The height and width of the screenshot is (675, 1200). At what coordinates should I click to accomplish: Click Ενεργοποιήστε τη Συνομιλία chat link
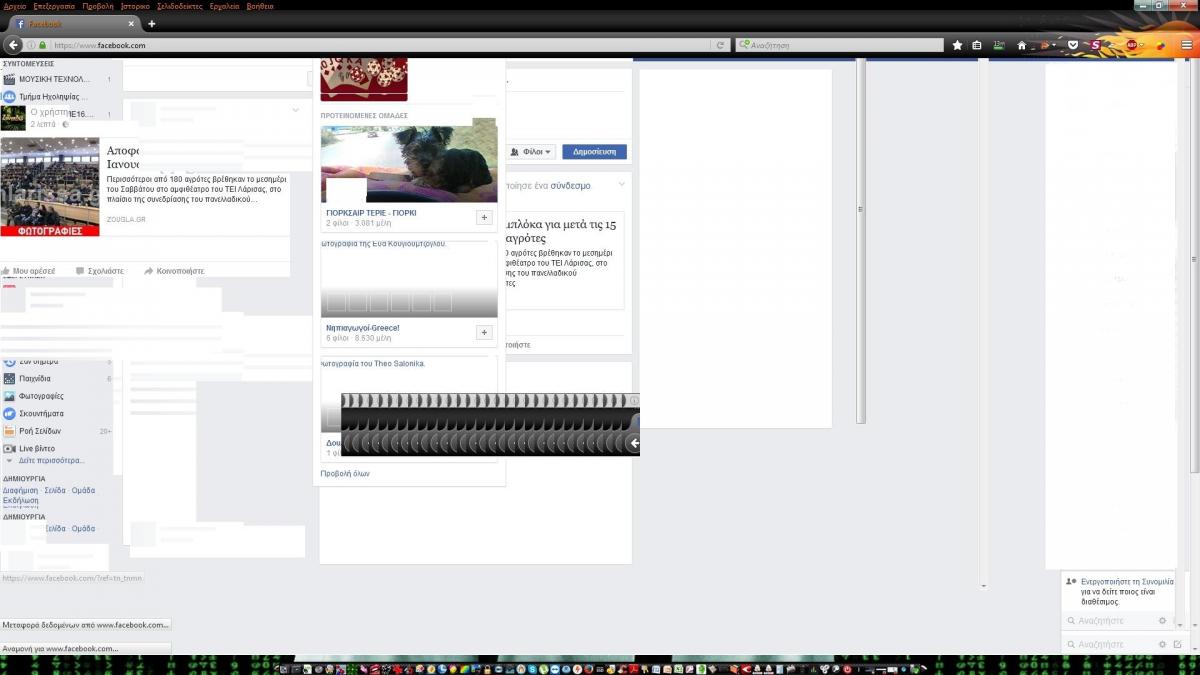tap(1127, 581)
